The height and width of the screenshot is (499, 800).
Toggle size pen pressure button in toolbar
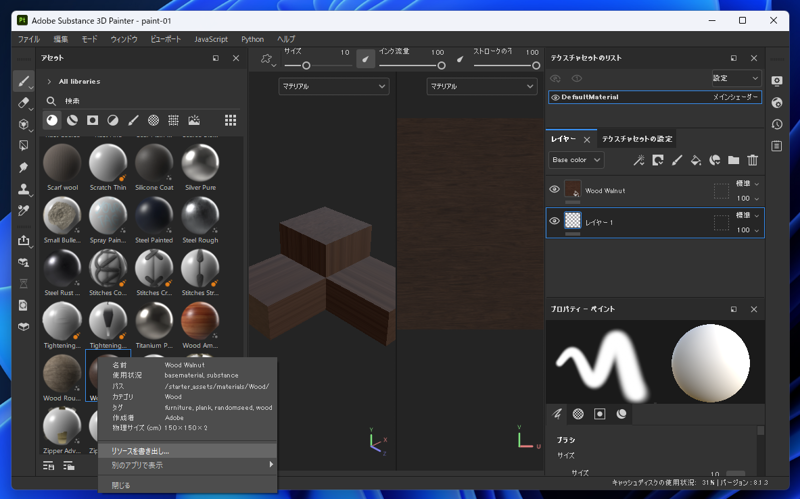click(x=365, y=59)
